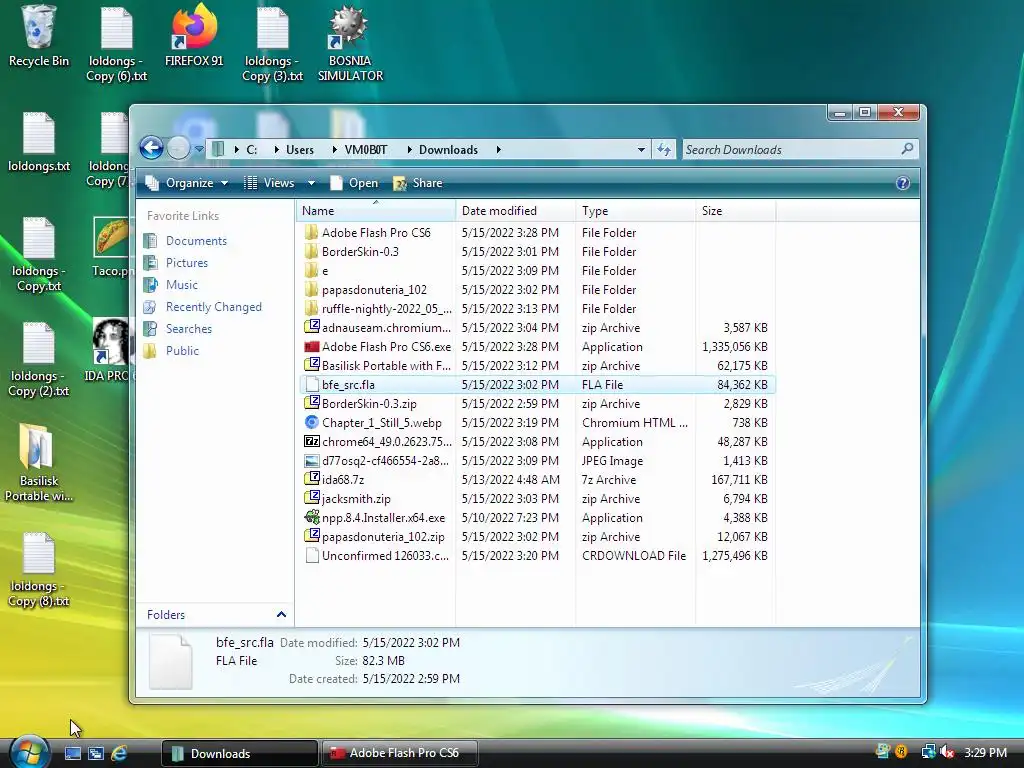This screenshot has width=1024, height=768.
Task: Click Open in the toolbar
Action: tap(355, 183)
